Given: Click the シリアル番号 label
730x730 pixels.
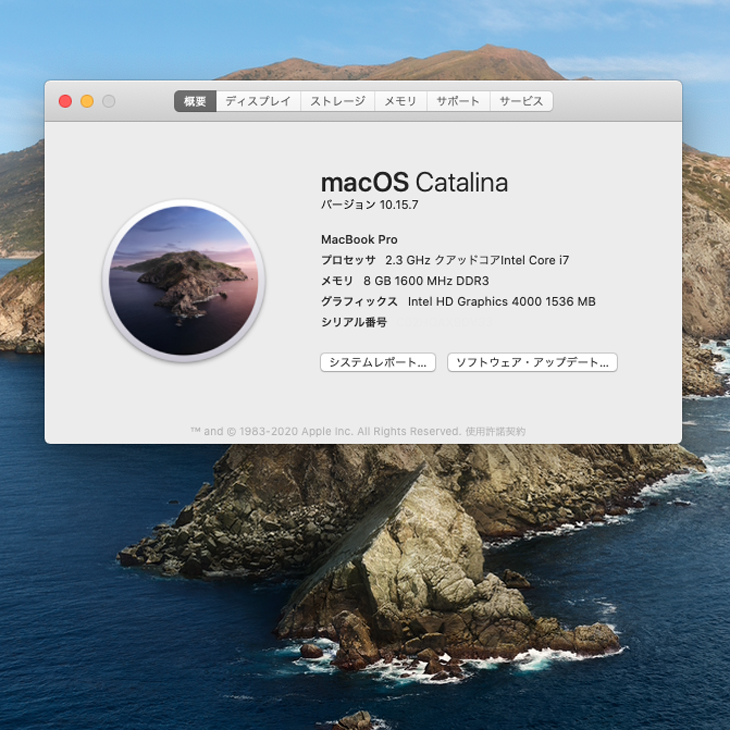Looking at the screenshot, I should (354, 322).
